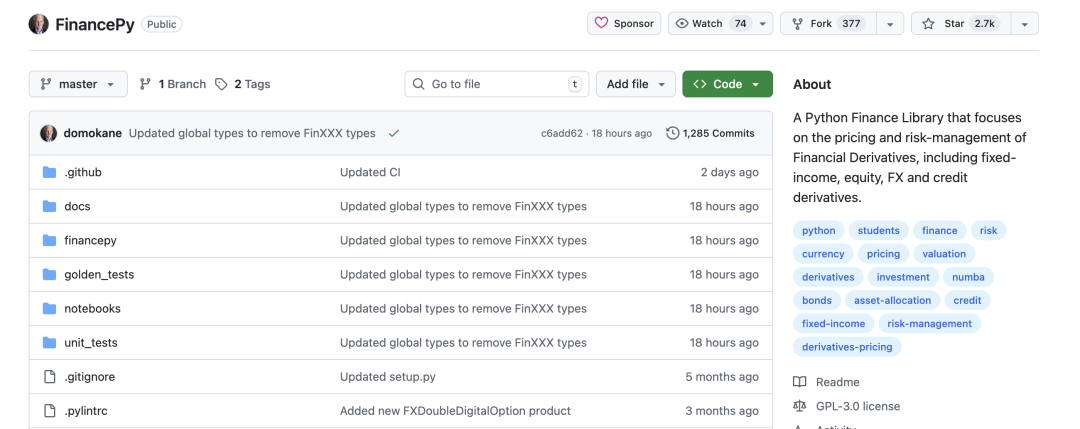1080x429 pixels.
Task: Select the derivatives topic tag
Action: 828,277
